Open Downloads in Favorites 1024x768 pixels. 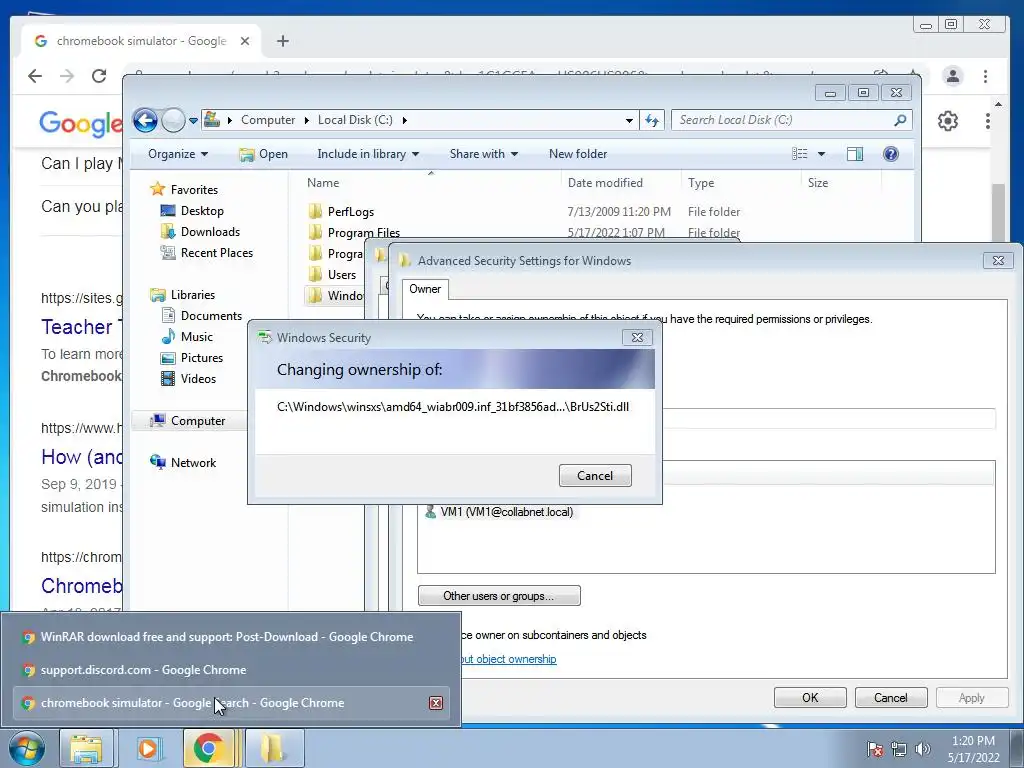tap(210, 232)
